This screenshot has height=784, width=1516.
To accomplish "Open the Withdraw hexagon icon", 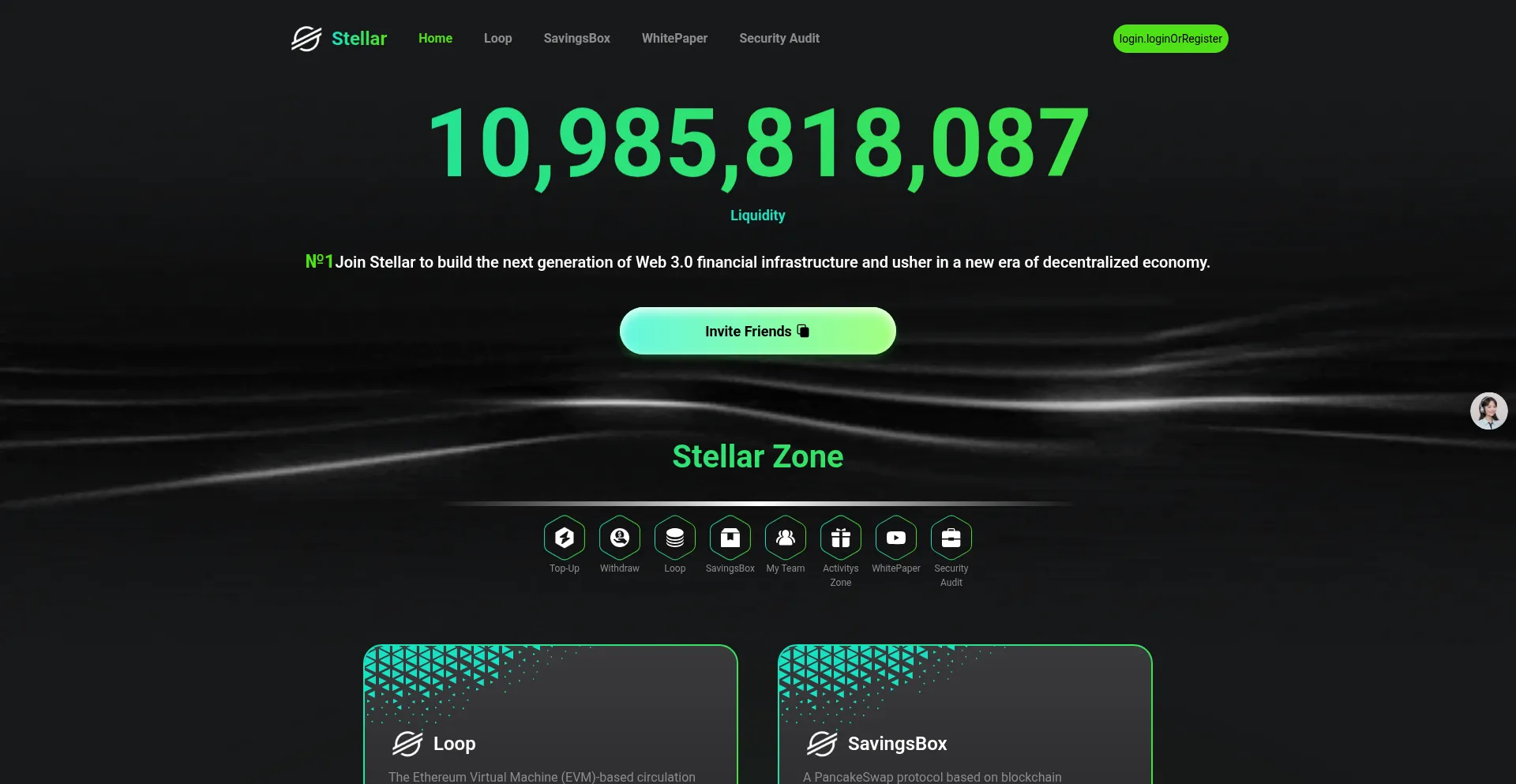I will tap(620, 538).
